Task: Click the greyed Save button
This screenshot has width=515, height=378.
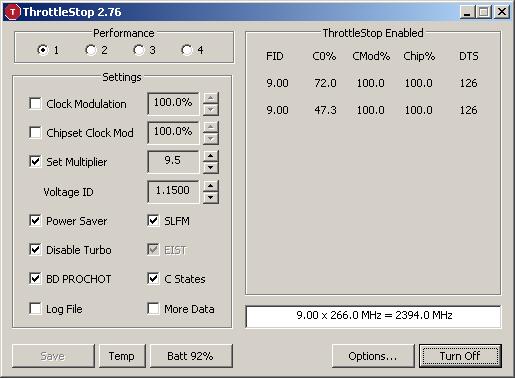Action: (x=53, y=356)
